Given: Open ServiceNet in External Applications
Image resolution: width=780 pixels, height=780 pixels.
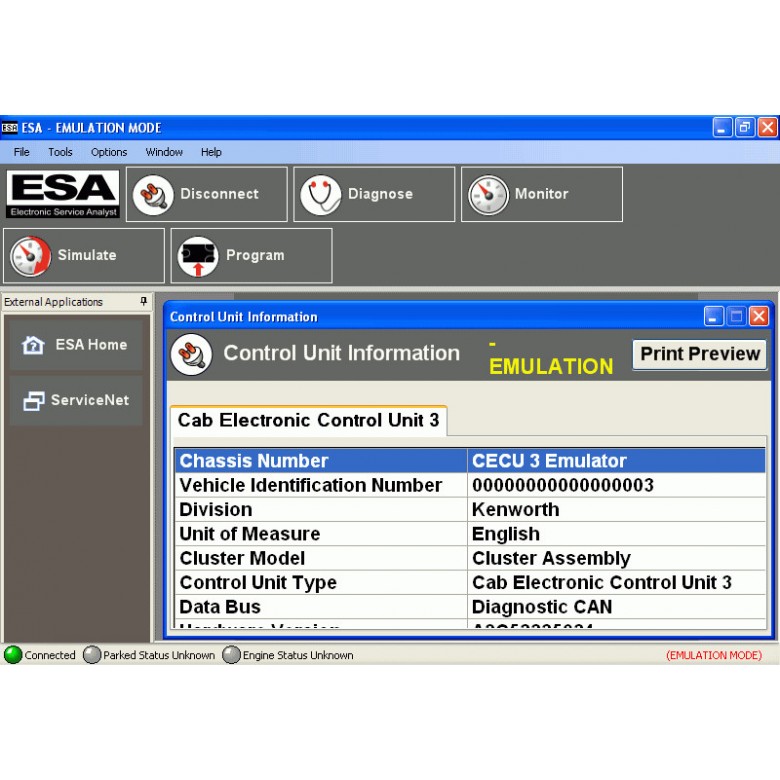Looking at the screenshot, I should click(x=76, y=400).
